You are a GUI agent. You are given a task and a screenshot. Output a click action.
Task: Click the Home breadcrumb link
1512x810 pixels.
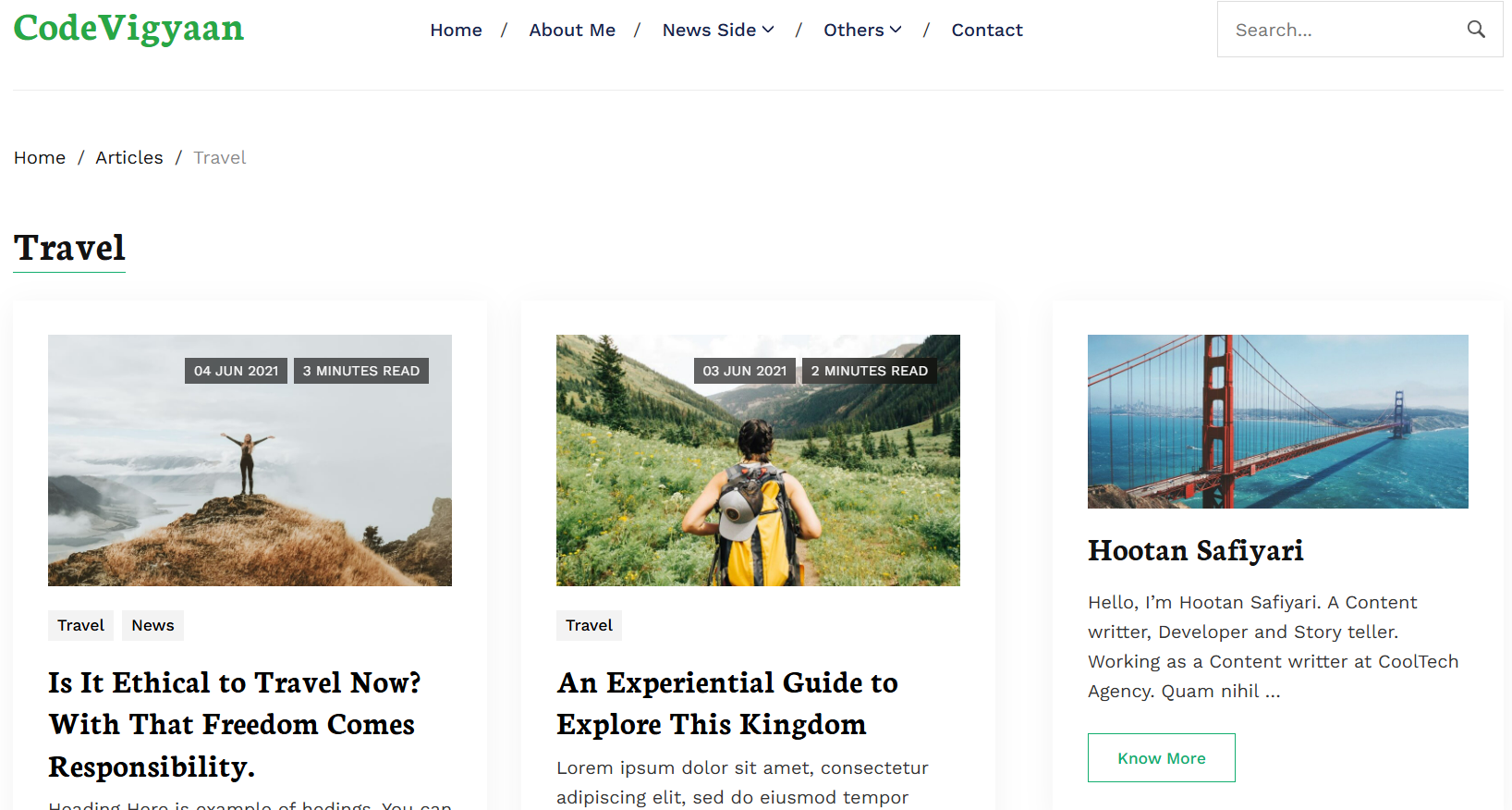pyautogui.click(x=40, y=158)
